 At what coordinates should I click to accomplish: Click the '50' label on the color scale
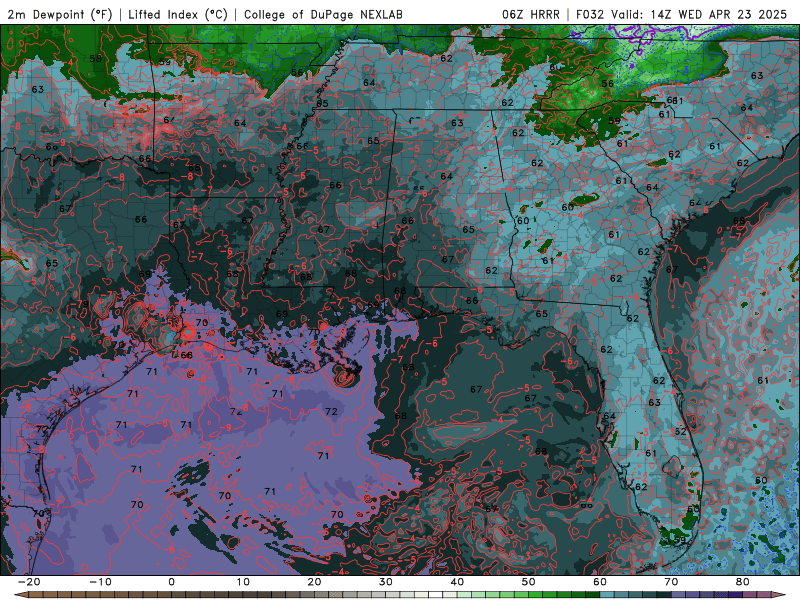pos(529,582)
